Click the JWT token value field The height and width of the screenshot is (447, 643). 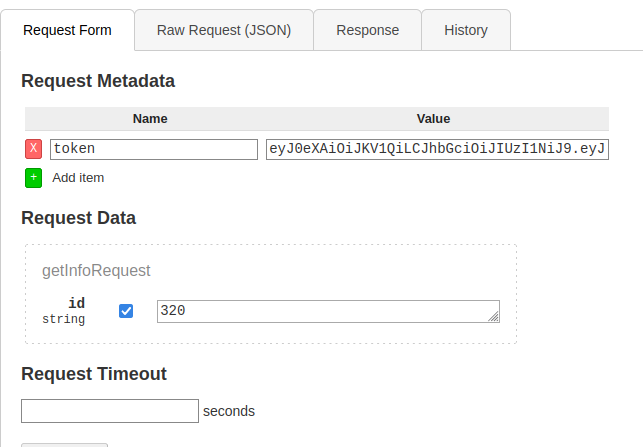coord(437,149)
